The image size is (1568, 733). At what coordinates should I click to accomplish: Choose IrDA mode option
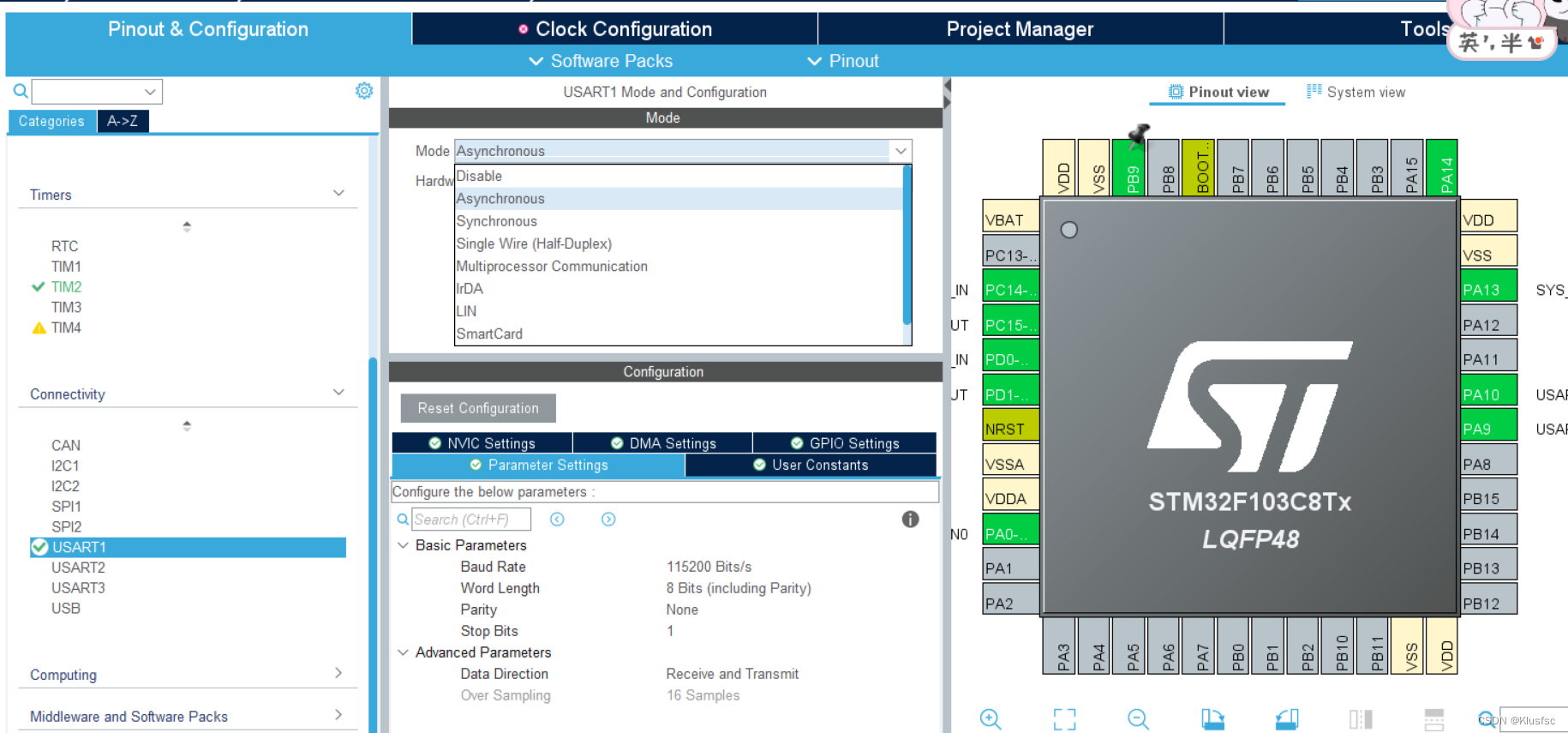679,289
